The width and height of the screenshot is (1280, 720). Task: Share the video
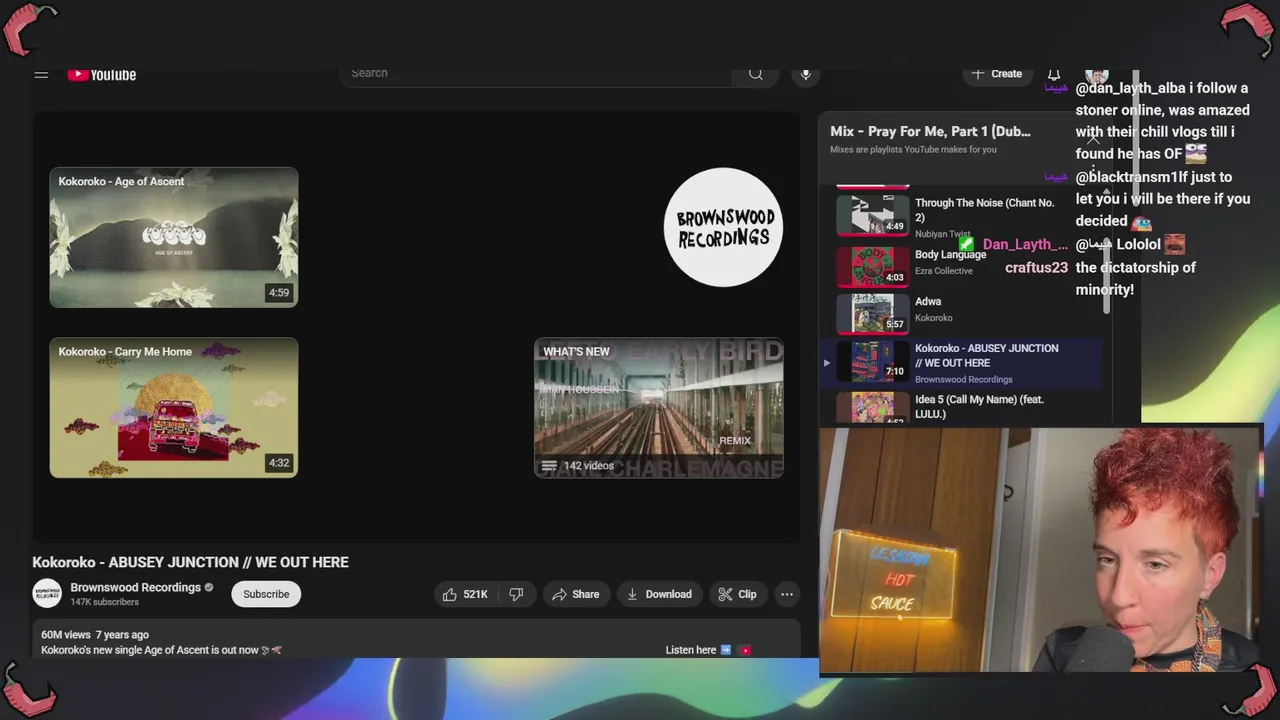coord(576,594)
